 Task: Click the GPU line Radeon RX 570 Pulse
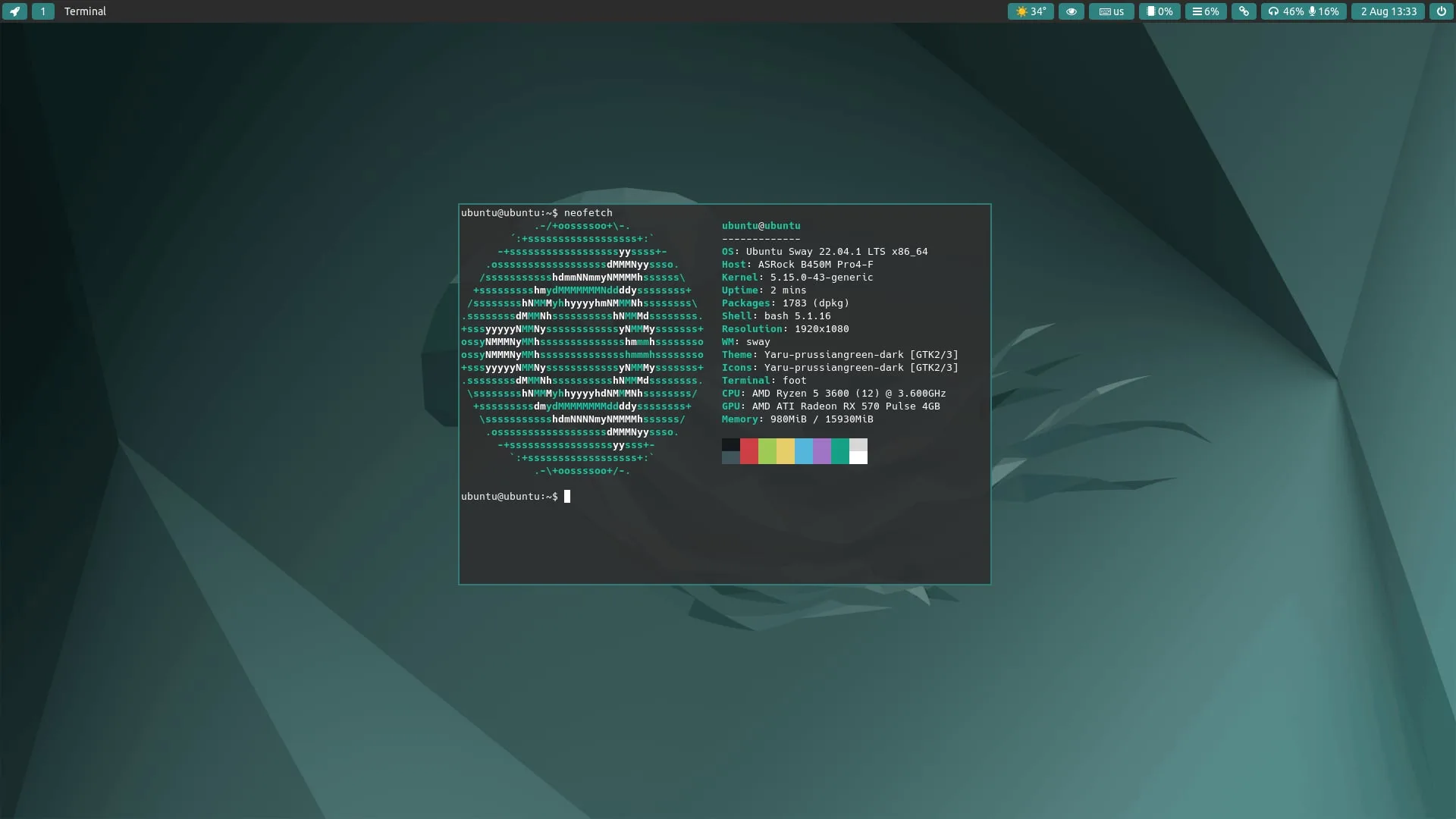click(x=830, y=406)
